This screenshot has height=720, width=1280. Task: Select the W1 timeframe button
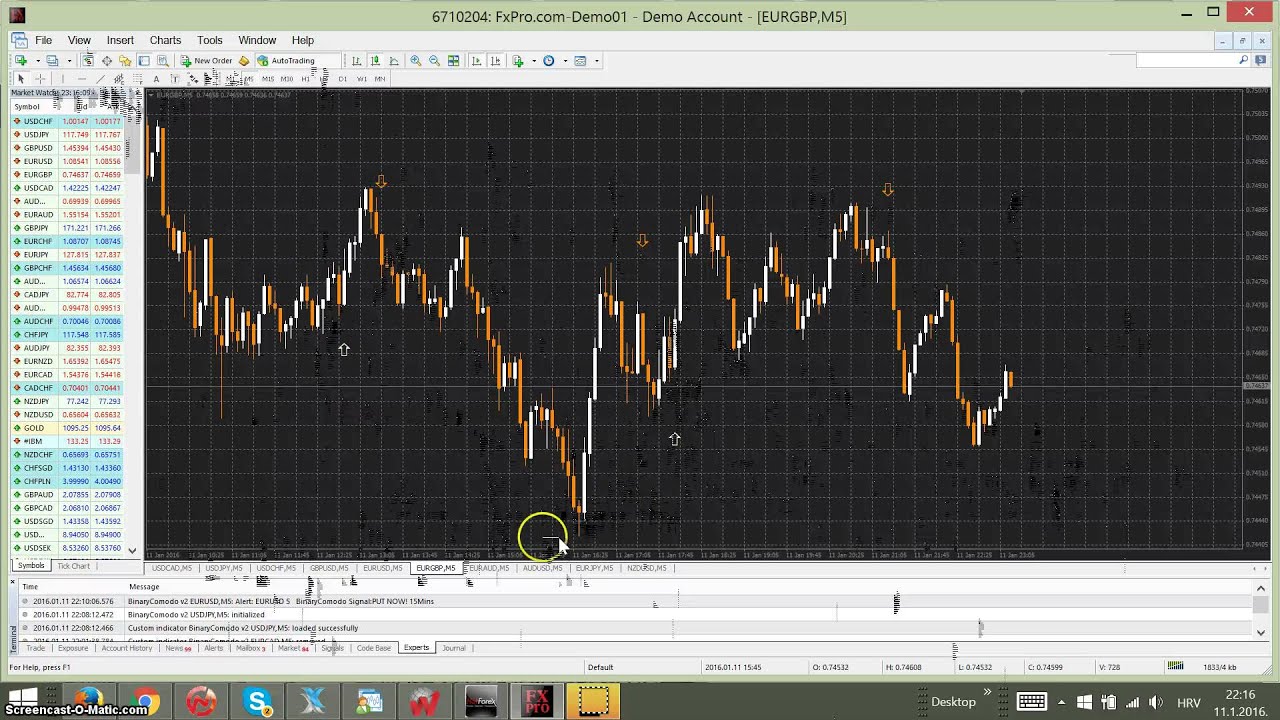362,79
